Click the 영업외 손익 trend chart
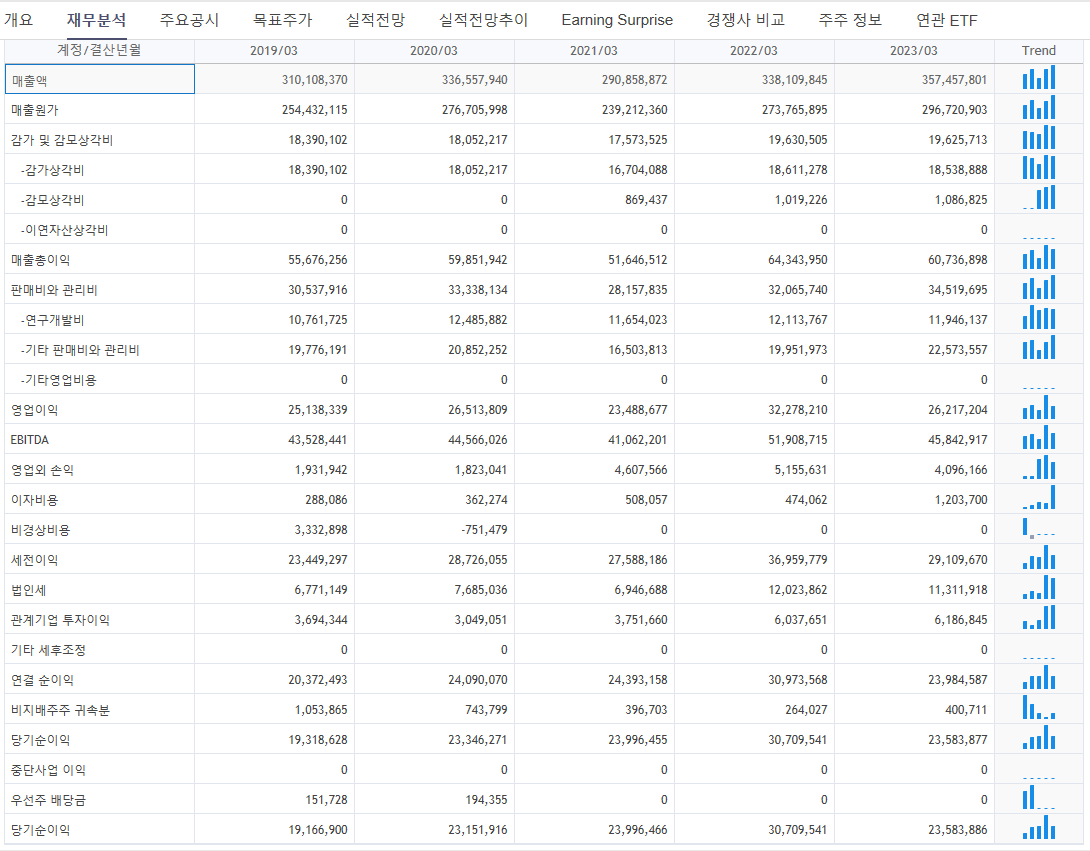Viewport: 1090px width, 851px height. 1039,467
